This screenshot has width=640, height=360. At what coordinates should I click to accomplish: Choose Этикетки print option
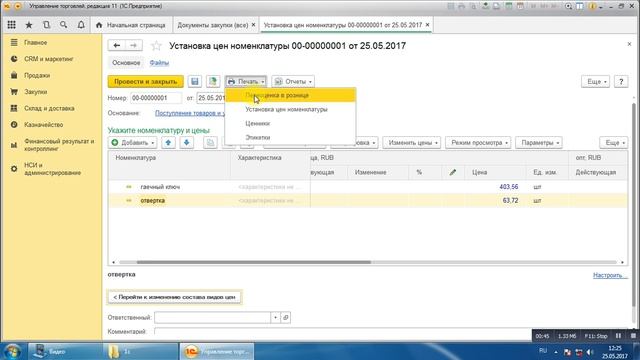[x=291, y=137]
